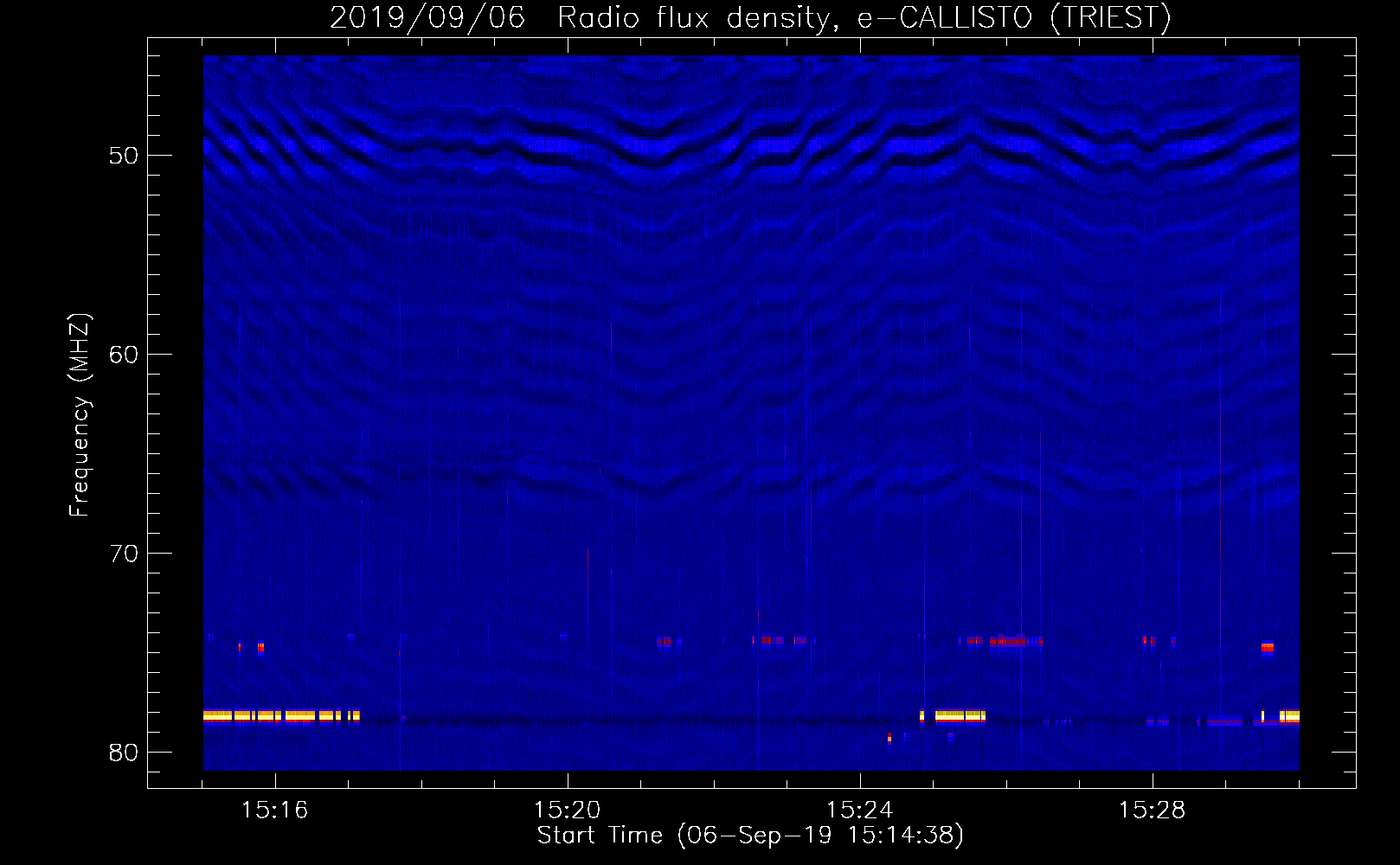
Task: Click the 'Start Time (06-Sep-19 15:14:38)' label
Action: tap(750, 836)
